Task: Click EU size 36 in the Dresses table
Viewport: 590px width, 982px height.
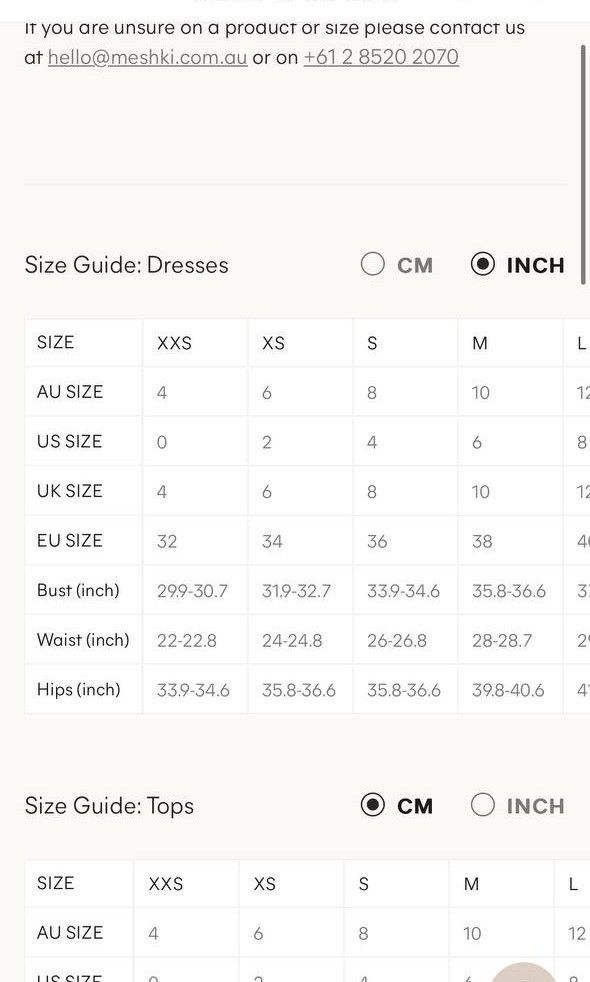Action: pyautogui.click(x=377, y=541)
